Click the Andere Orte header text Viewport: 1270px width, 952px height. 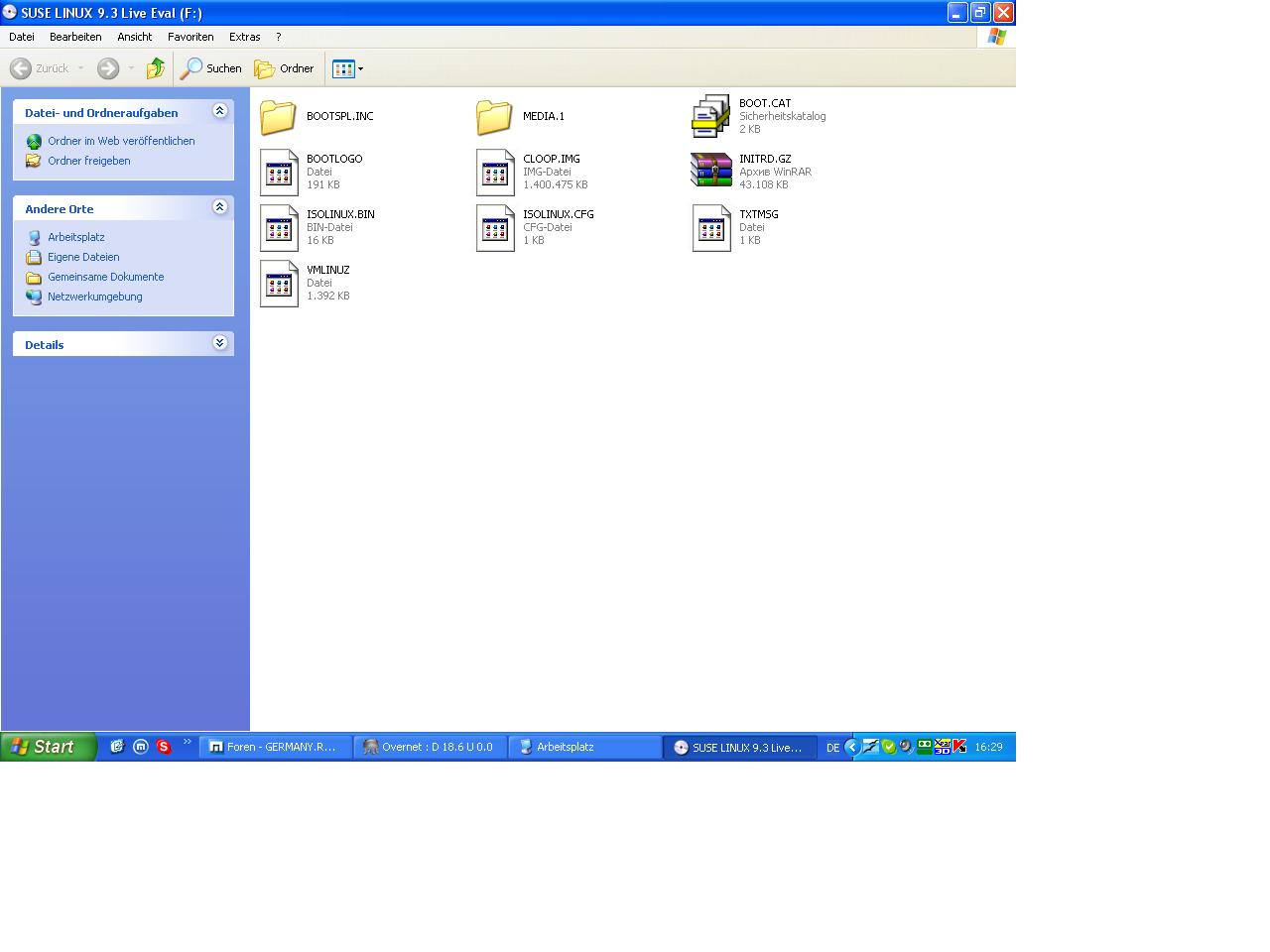click(x=60, y=209)
